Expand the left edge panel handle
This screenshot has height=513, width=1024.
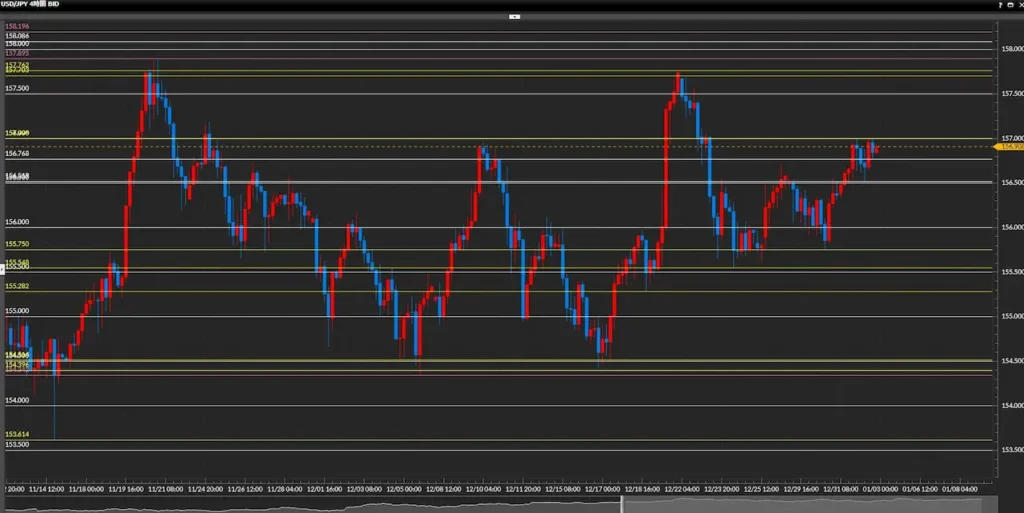tap(2, 268)
